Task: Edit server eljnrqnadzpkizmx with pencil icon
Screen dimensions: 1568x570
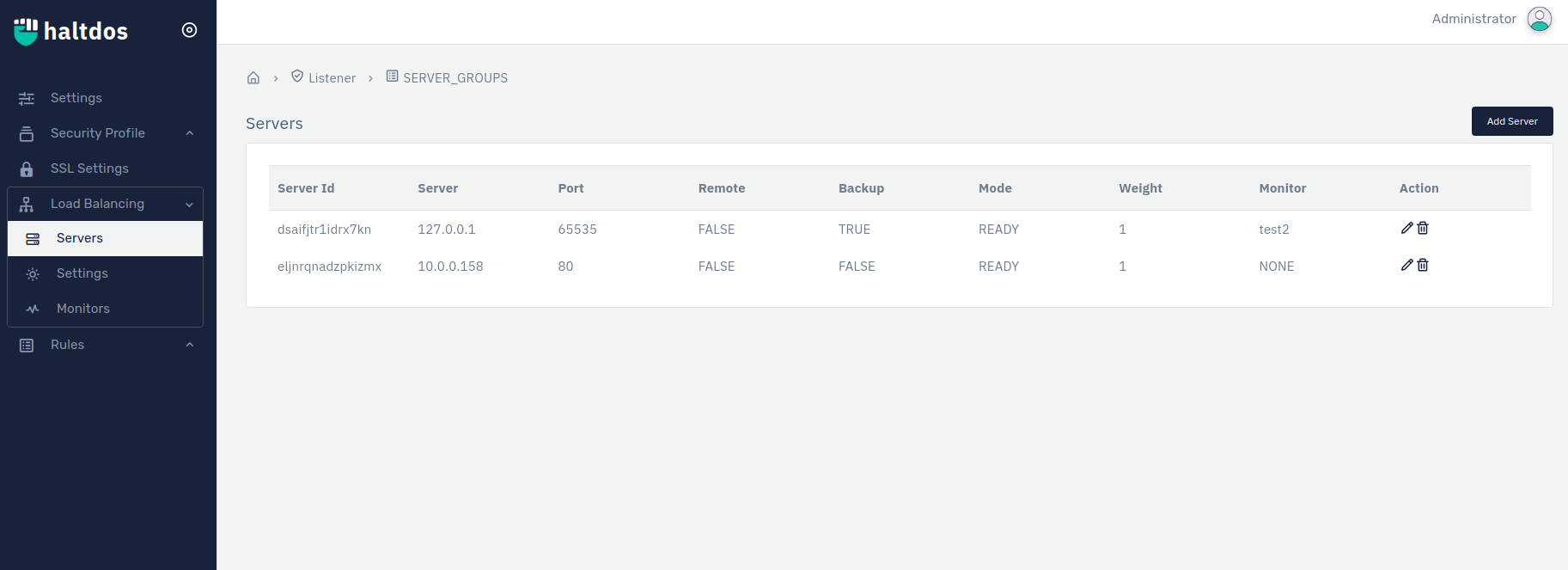Action: tap(1406, 265)
